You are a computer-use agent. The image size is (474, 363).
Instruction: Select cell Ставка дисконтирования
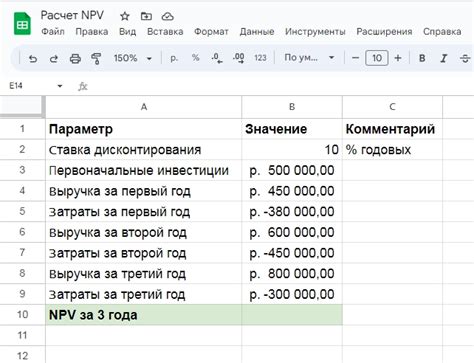(144, 150)
